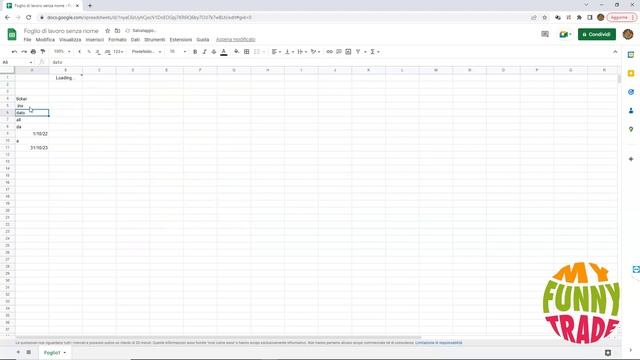Open Google Tasks side panel
The width and height of the screenshot is (640, 360).
pos(631,92)
